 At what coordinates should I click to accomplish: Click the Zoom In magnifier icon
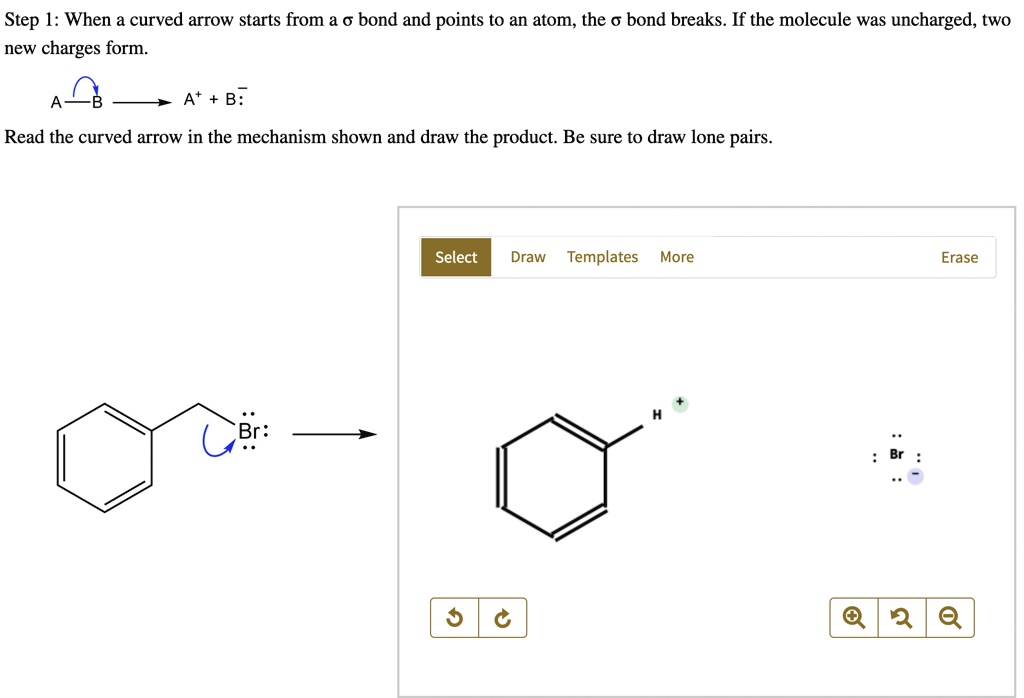(853, 617)
